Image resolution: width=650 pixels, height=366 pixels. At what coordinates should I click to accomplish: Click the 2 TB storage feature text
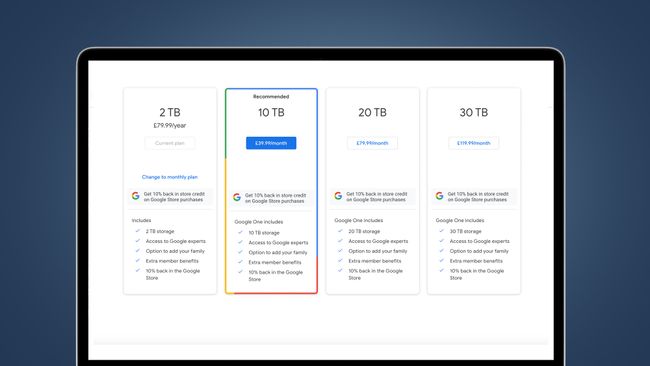[160, 231]
